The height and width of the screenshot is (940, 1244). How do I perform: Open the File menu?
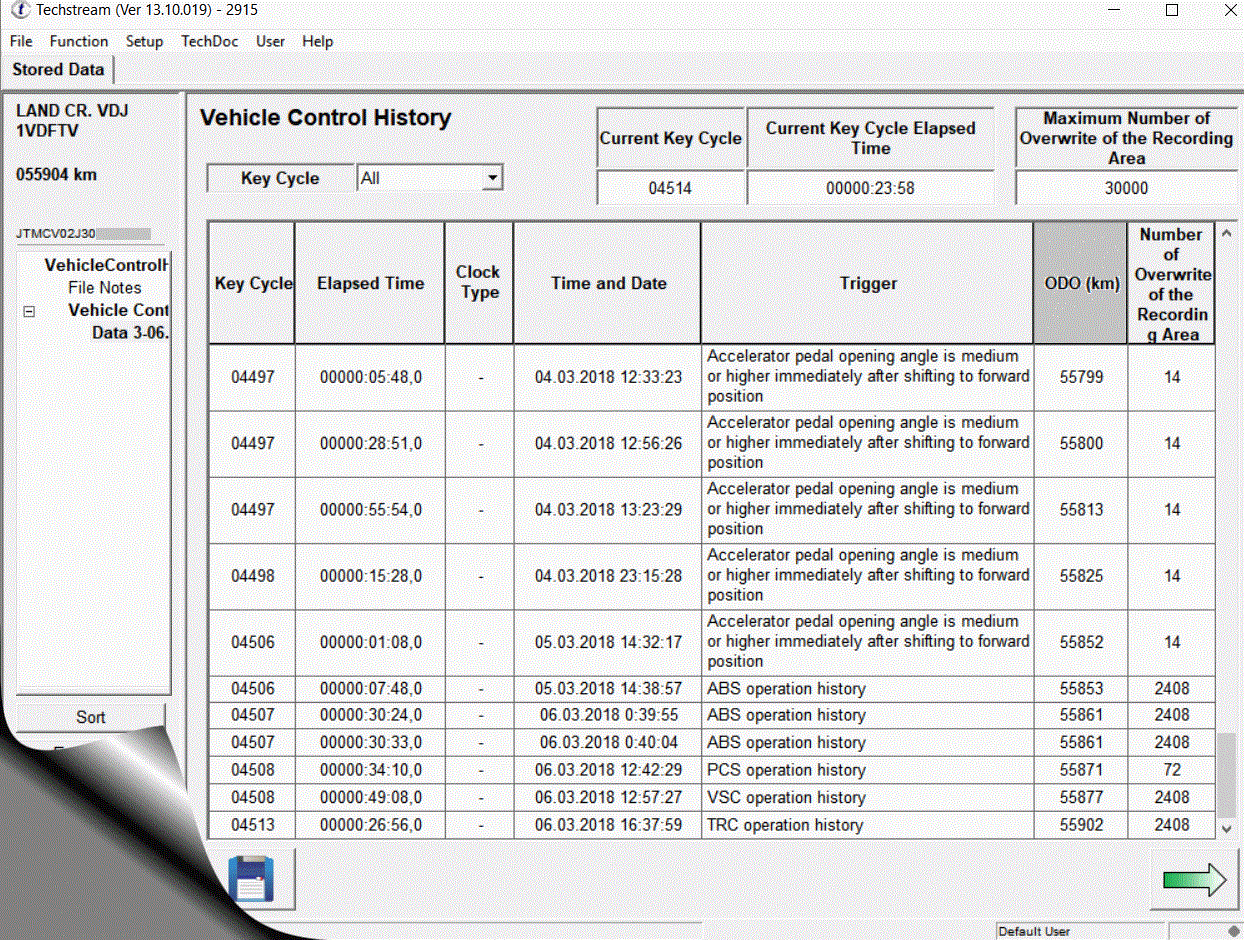(21, 41)
